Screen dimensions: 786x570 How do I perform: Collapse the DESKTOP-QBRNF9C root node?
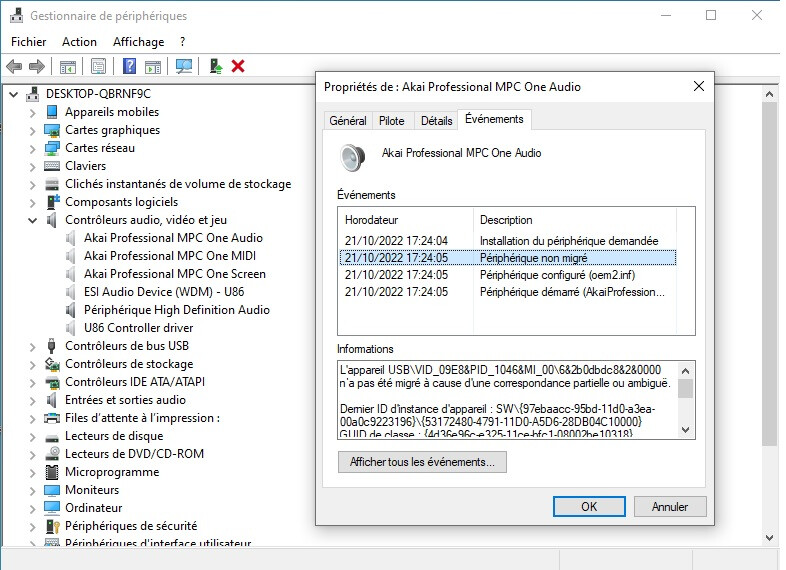click(14, 94)
